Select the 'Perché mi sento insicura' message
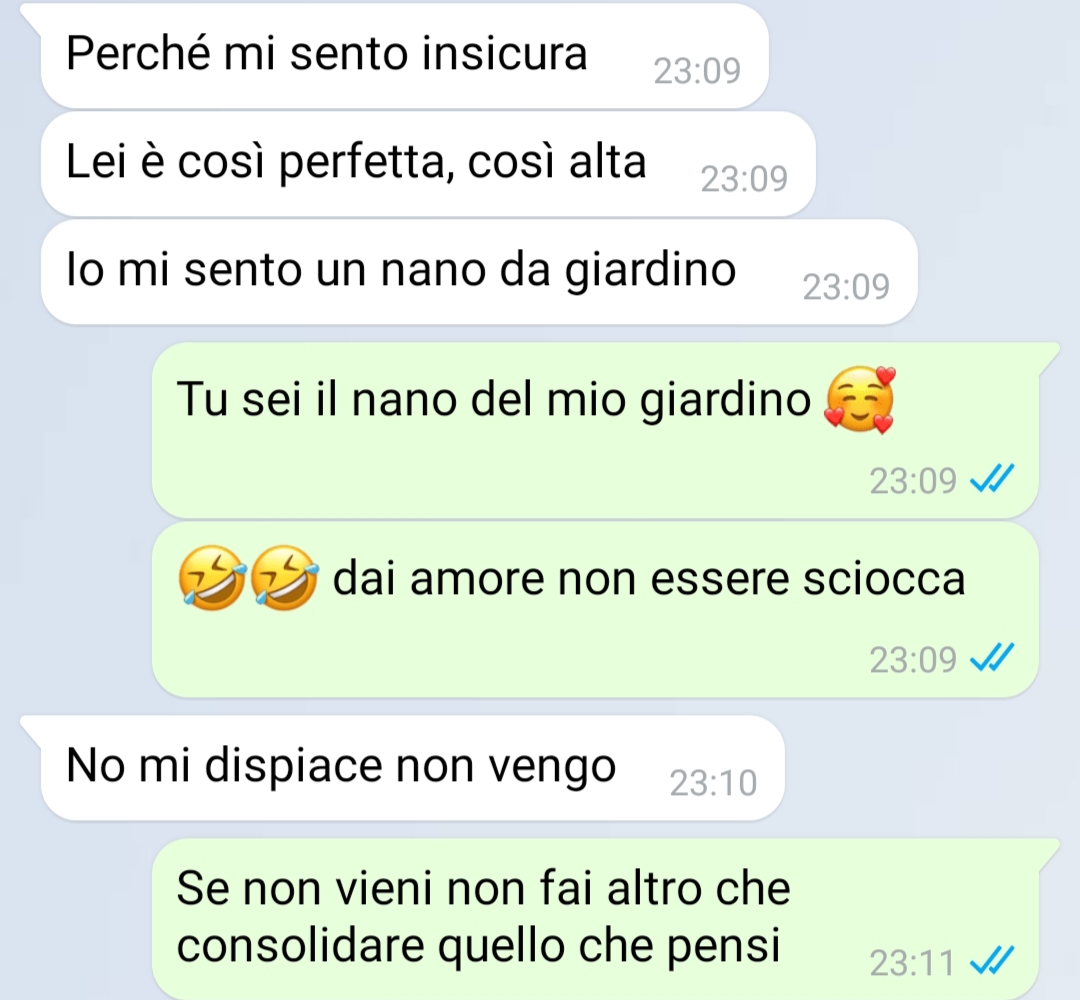The width and height of the screenshot is (1080, 1000). point(404,55)
